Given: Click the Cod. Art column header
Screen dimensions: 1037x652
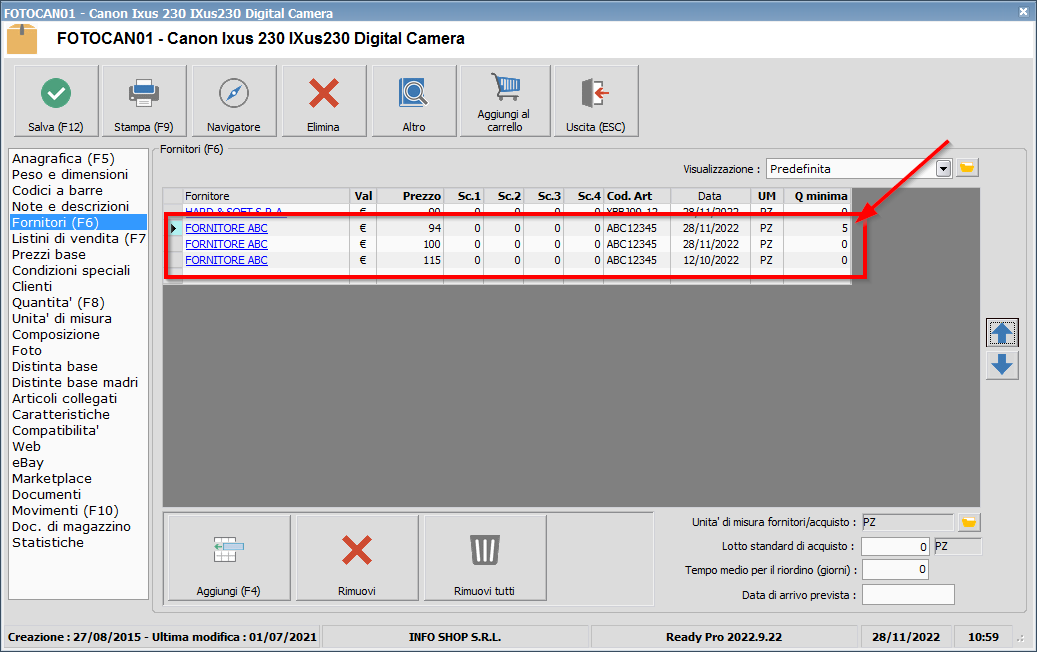Looking at the screenshot, I should (x=637, y=196).
